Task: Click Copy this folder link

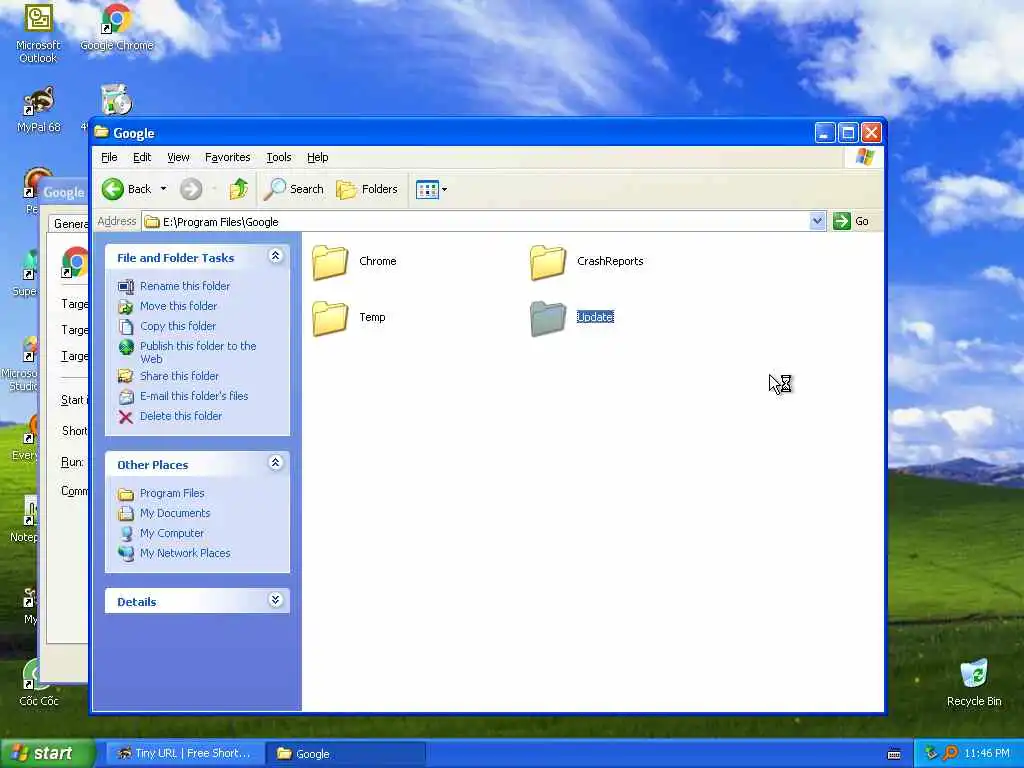Action: click(x=178, y=326)
